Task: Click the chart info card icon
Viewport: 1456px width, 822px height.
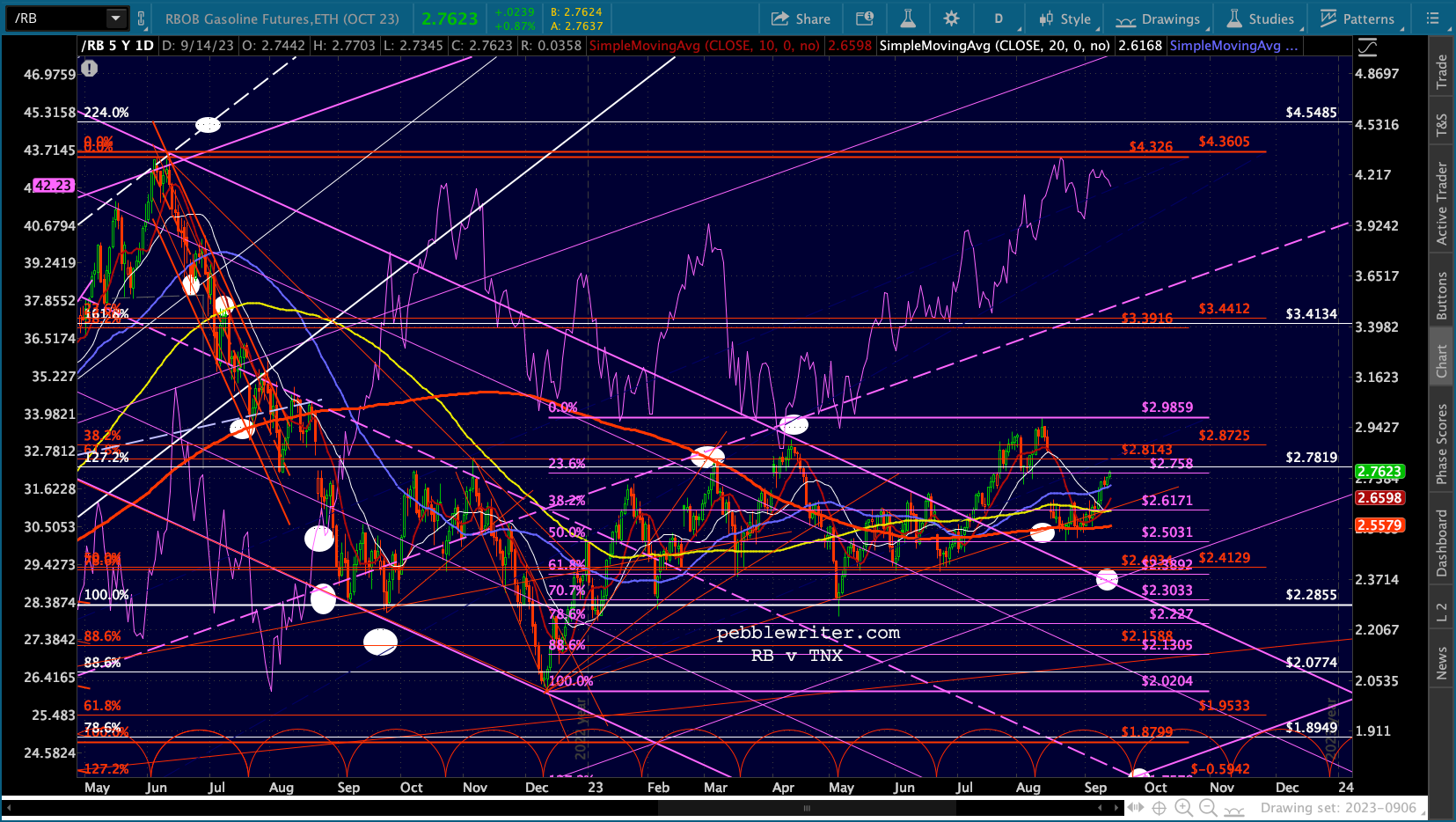Action: tap(865, 18)
